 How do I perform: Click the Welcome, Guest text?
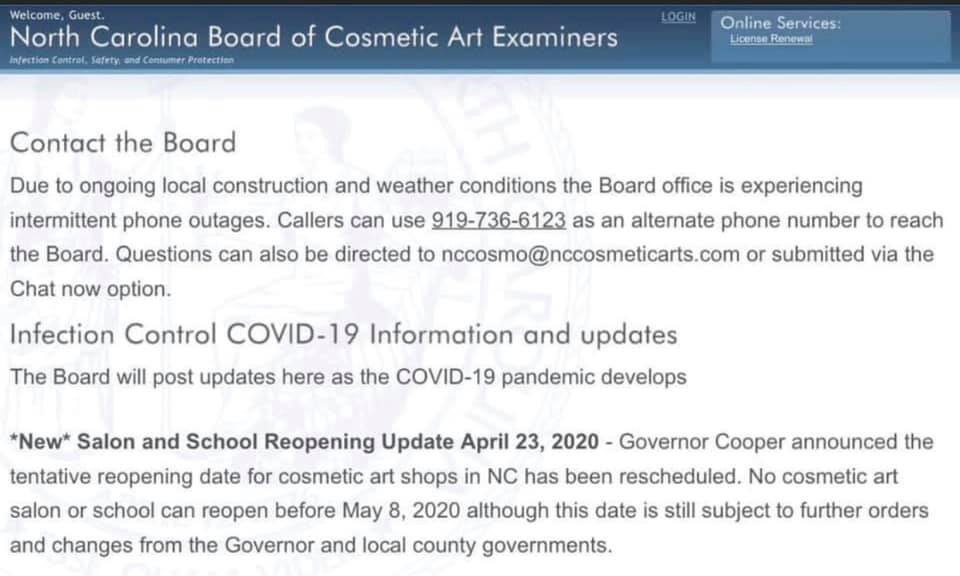(57, 15)
